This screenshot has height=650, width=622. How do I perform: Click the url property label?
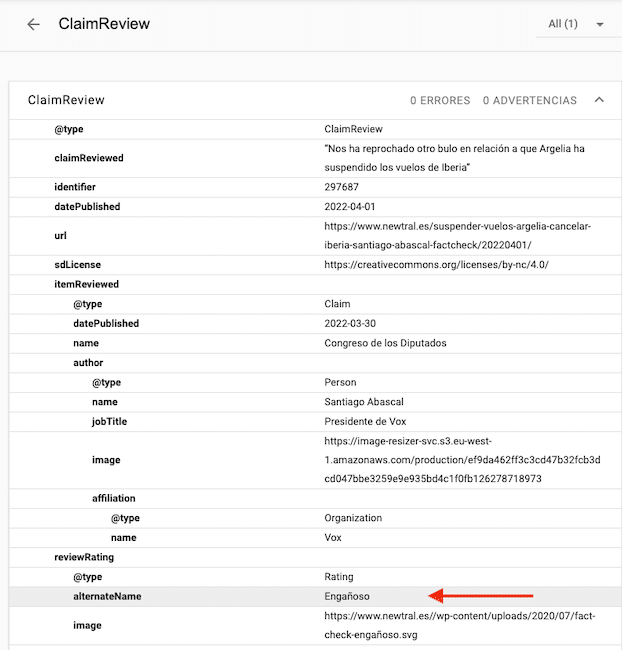click(x=60, y=235)
